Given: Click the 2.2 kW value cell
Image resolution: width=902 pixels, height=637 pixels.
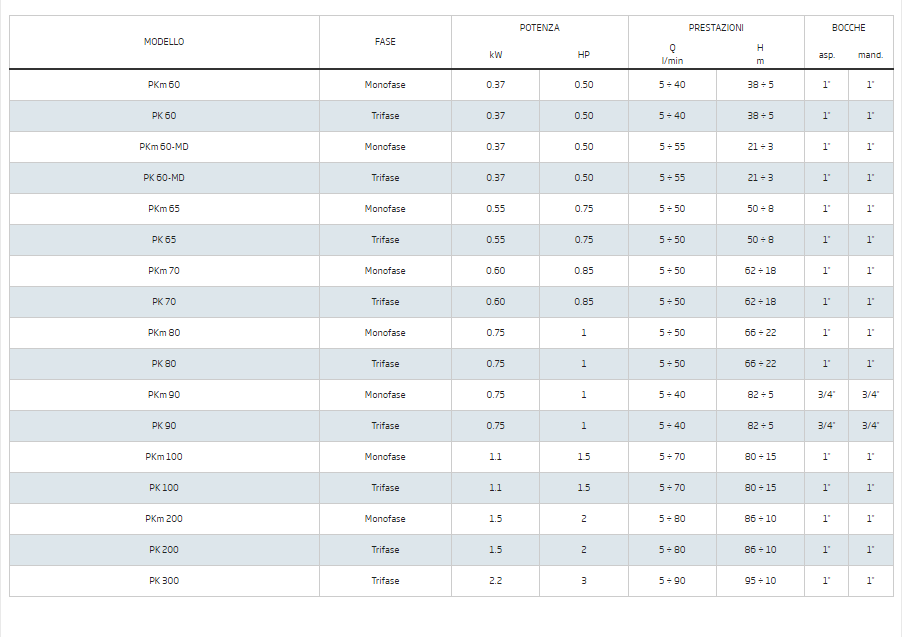Looking at the screenshot, I should [x=495, y=581].
